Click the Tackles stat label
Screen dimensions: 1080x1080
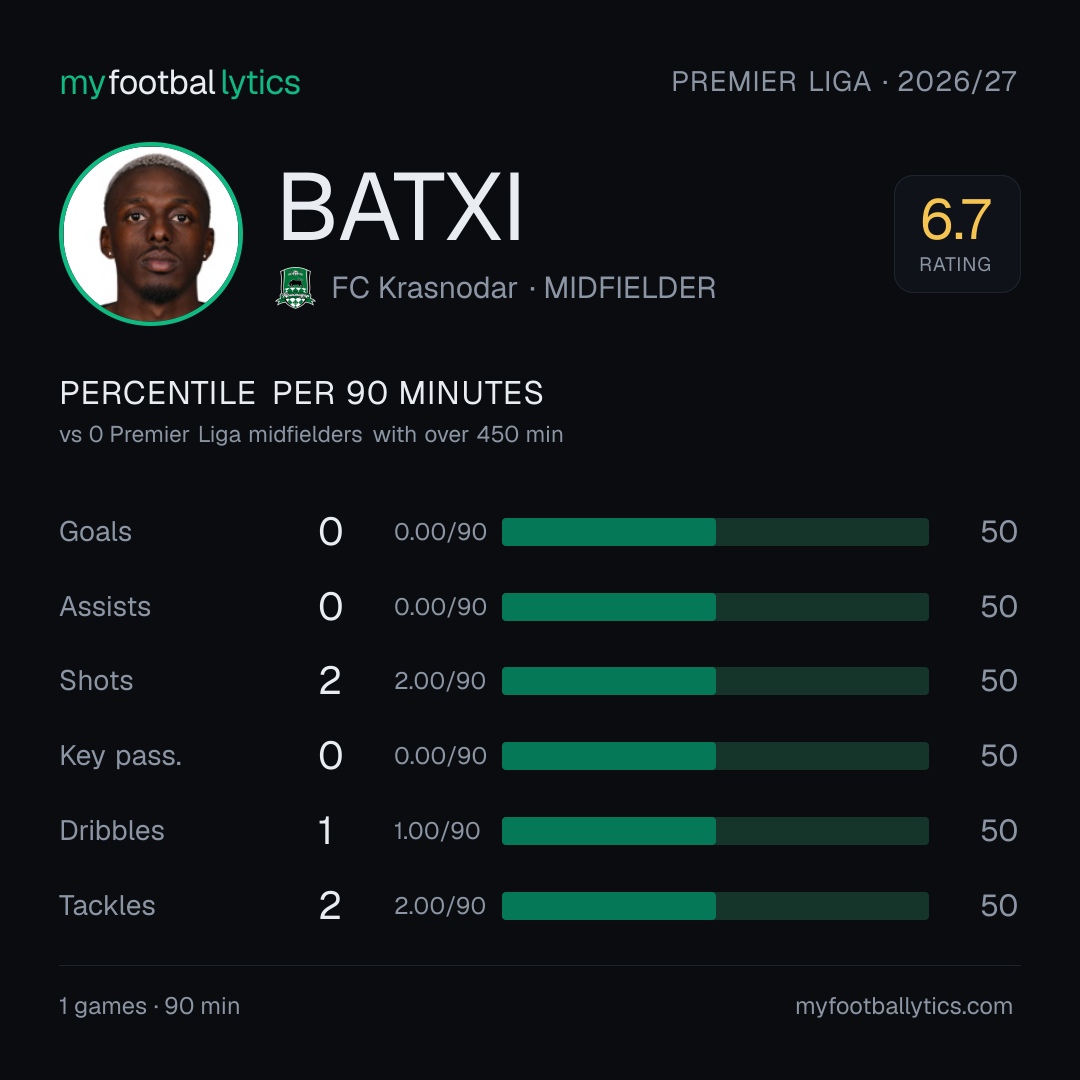tap(107, 906)
